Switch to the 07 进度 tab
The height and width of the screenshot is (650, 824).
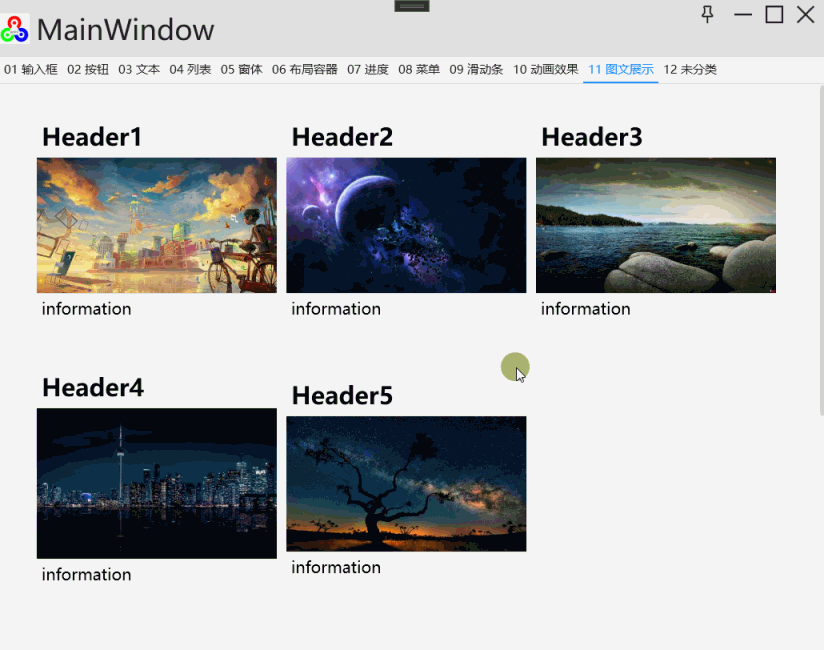(x=368, y=69)
